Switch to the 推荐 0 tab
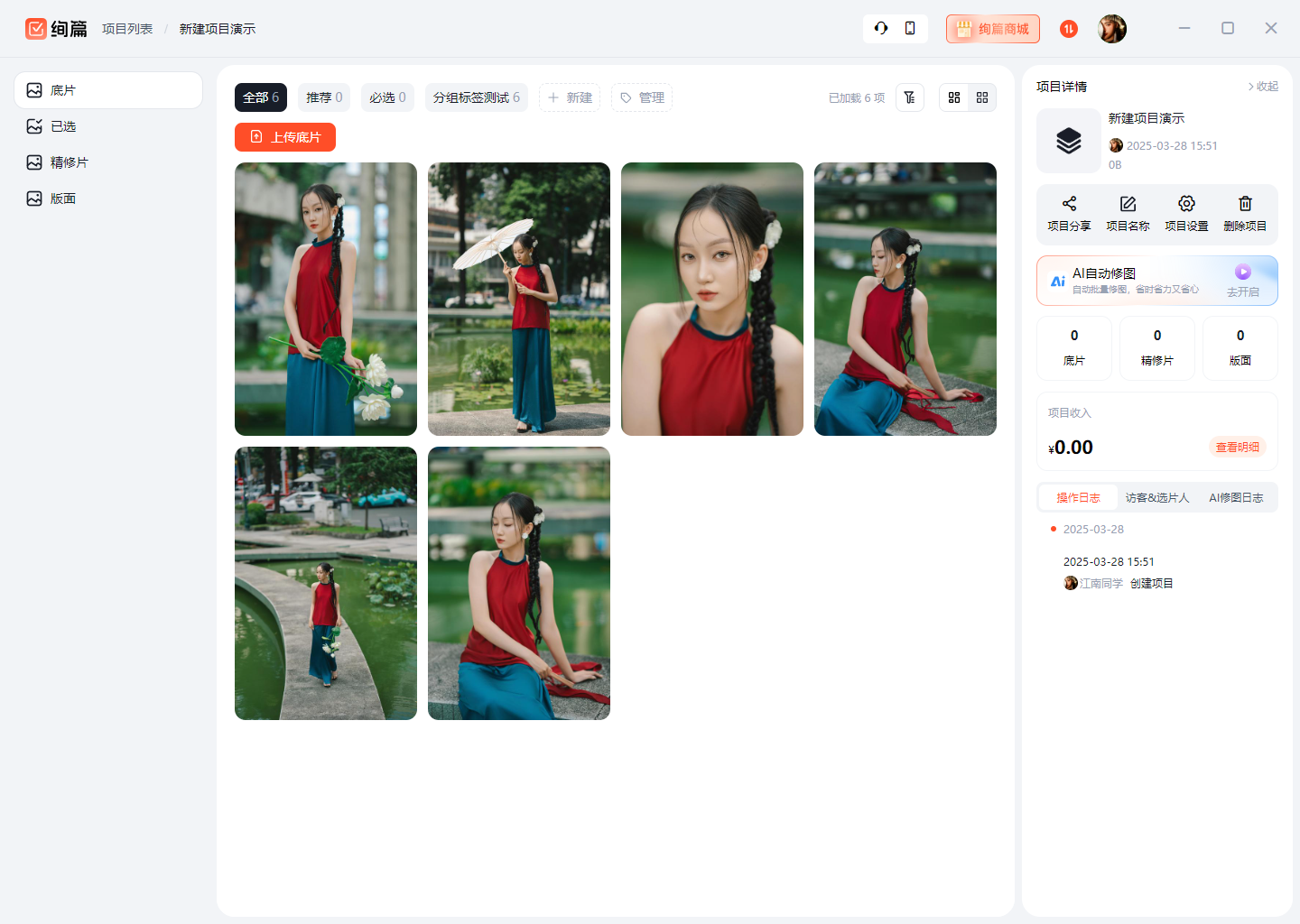1300x924 pixels. (324, 97)
